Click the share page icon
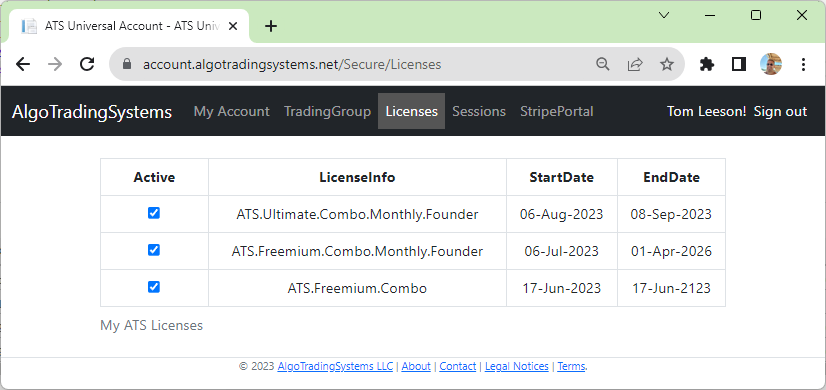826x390 pixels. point(635,64)
